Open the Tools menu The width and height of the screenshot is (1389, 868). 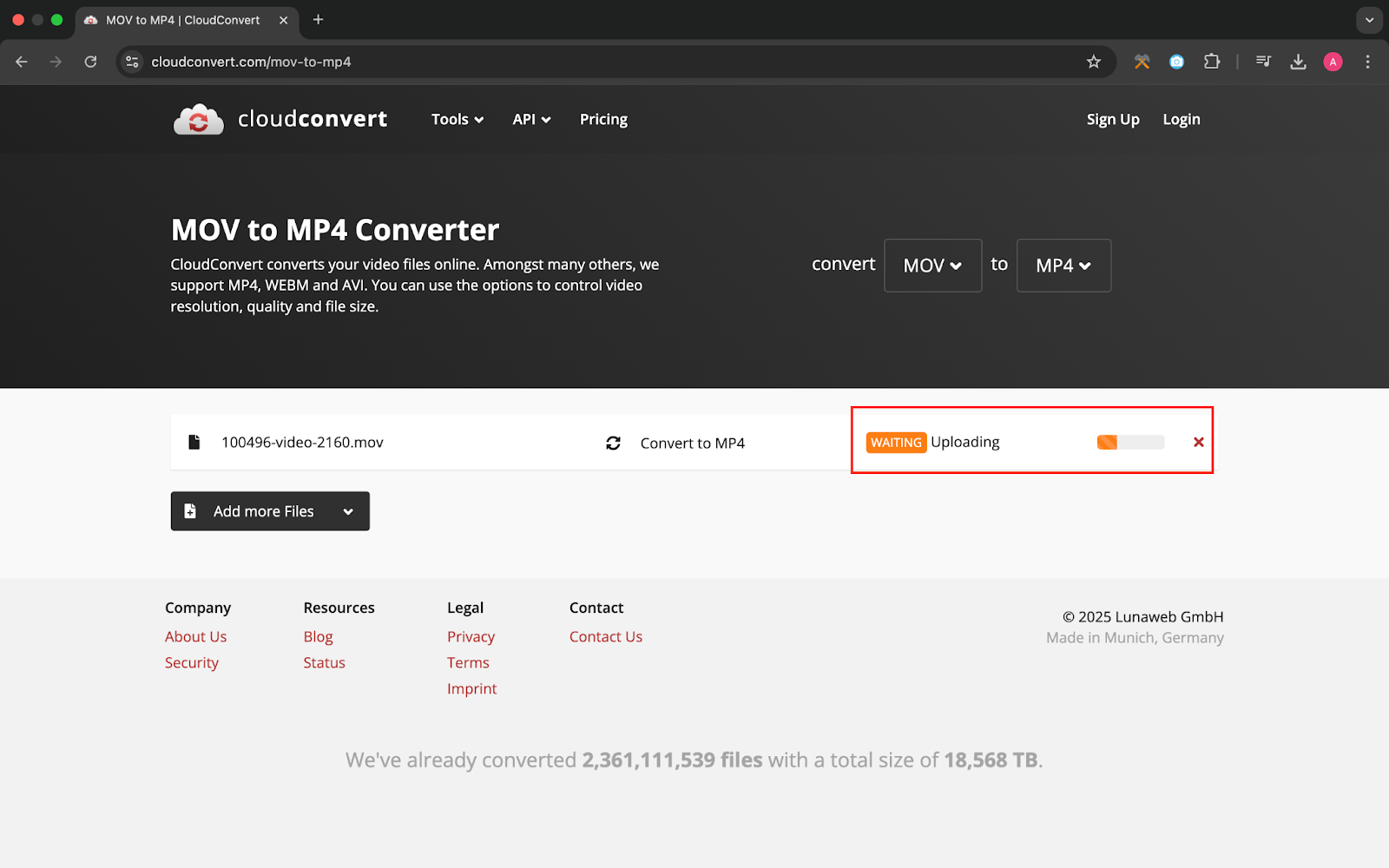coord(457,120)
